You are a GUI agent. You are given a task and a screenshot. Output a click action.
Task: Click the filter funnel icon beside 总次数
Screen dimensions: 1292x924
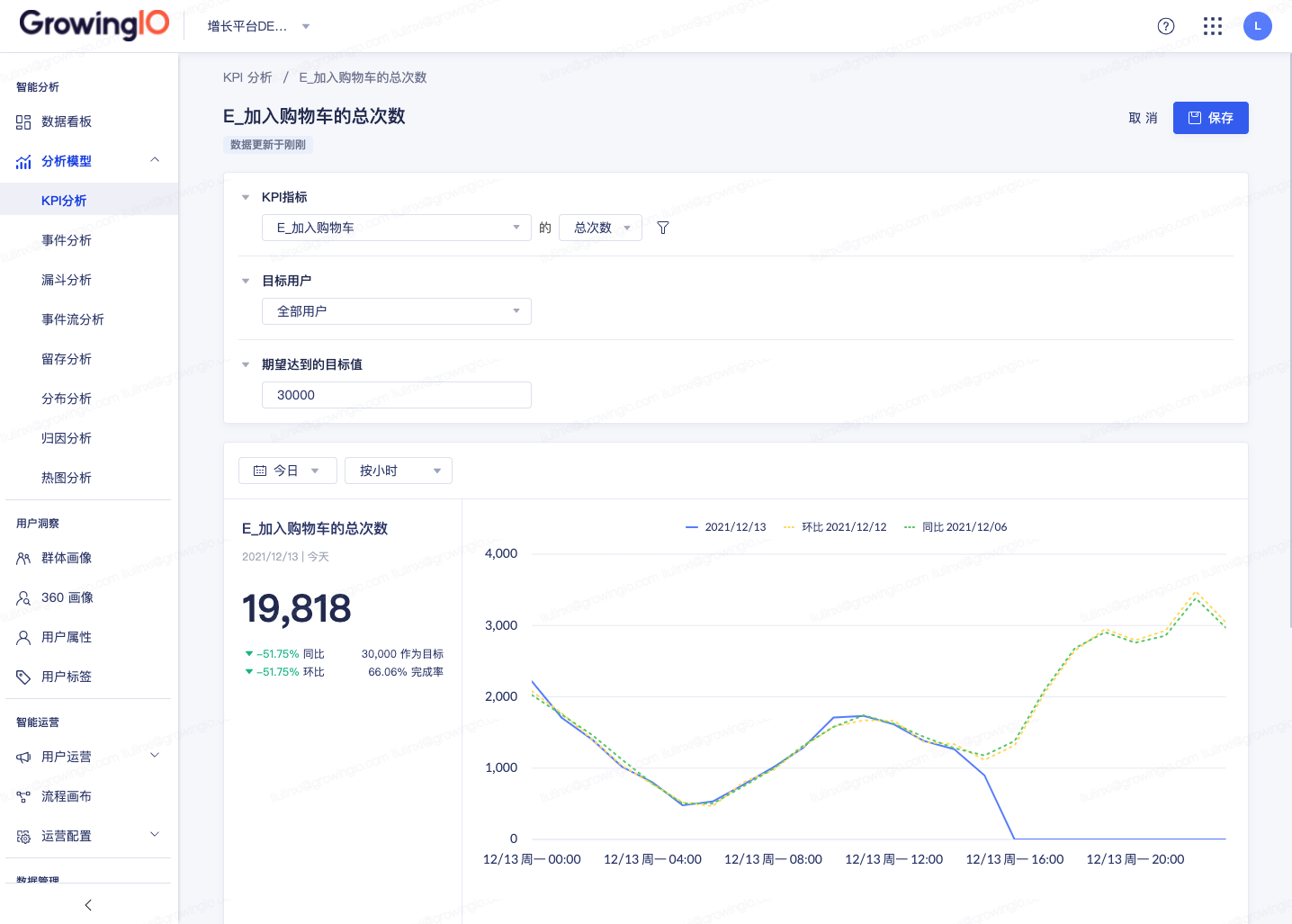point(663,228)
